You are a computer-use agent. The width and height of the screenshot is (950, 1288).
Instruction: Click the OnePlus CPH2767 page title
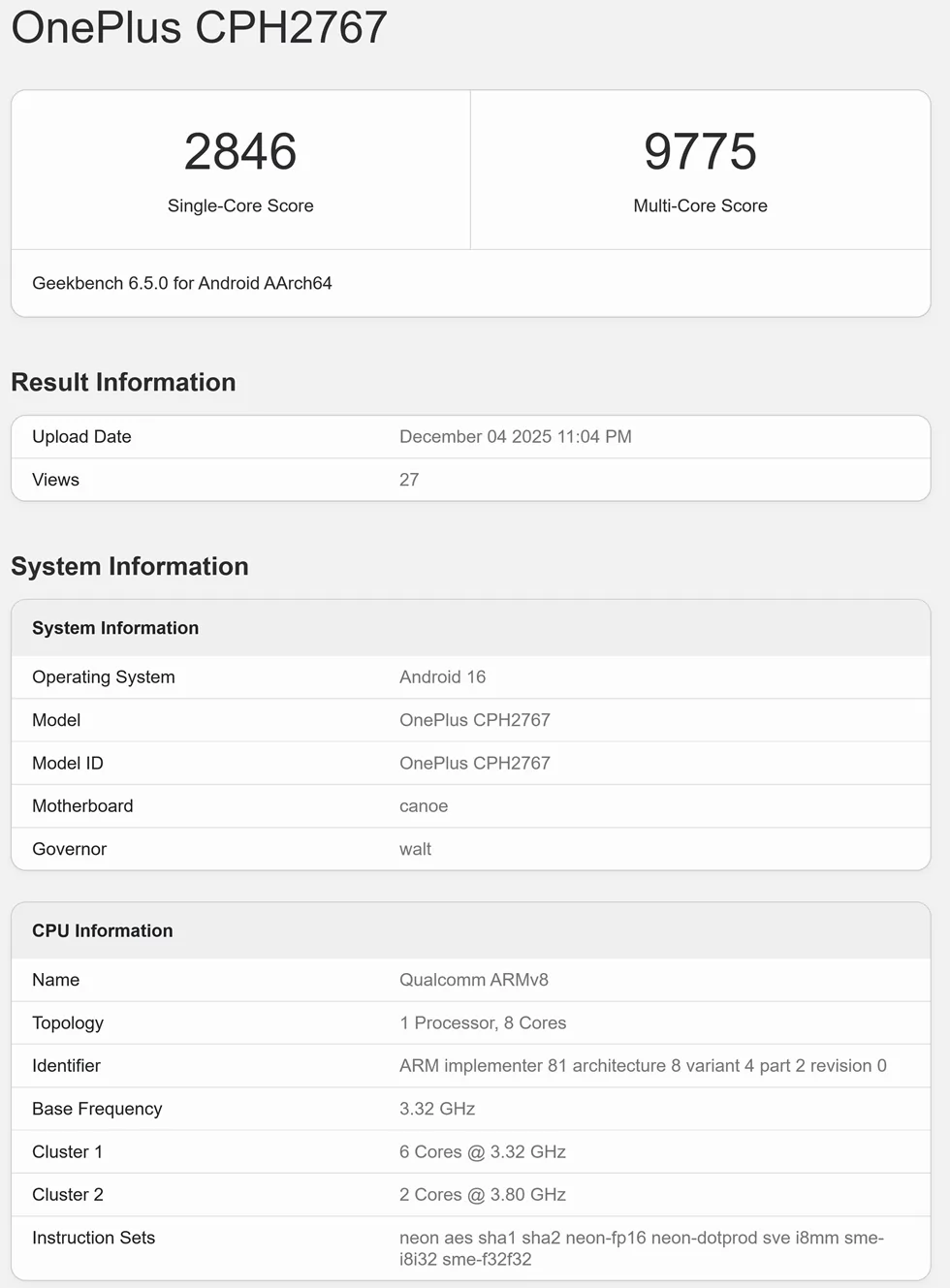click(x=199, y=27)
